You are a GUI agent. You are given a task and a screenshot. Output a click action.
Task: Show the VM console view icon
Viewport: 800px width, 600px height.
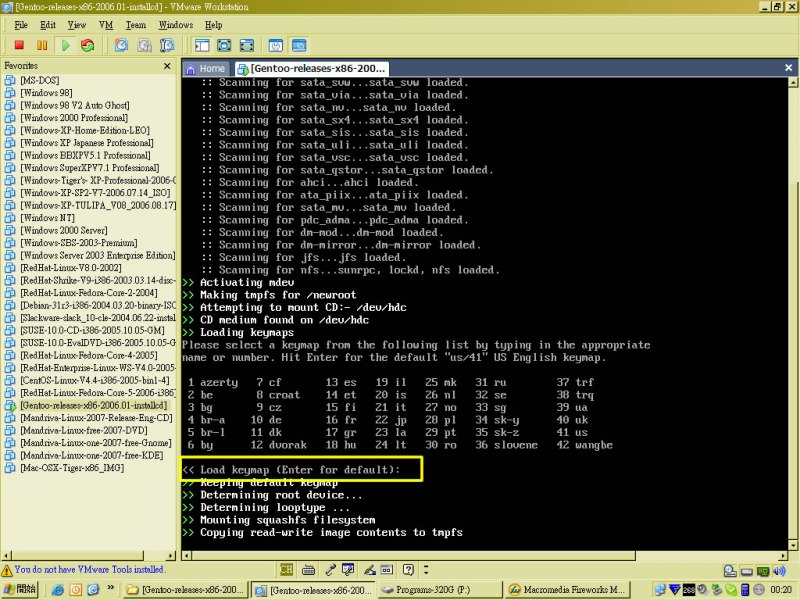299,45
